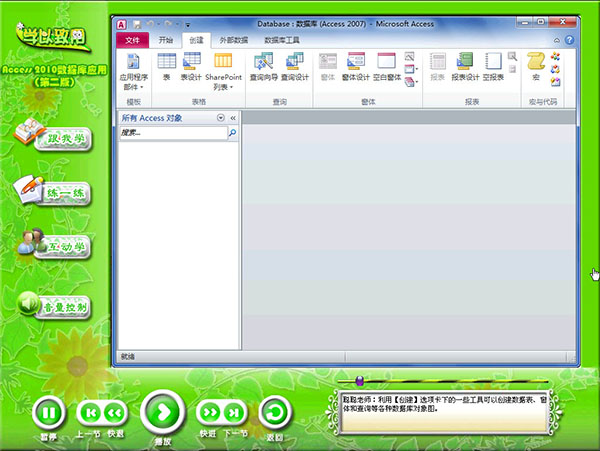Skip to next section with 下一节
Viewport: 600px width, 451px height.
pyautogui.click(x=233, y=412)
